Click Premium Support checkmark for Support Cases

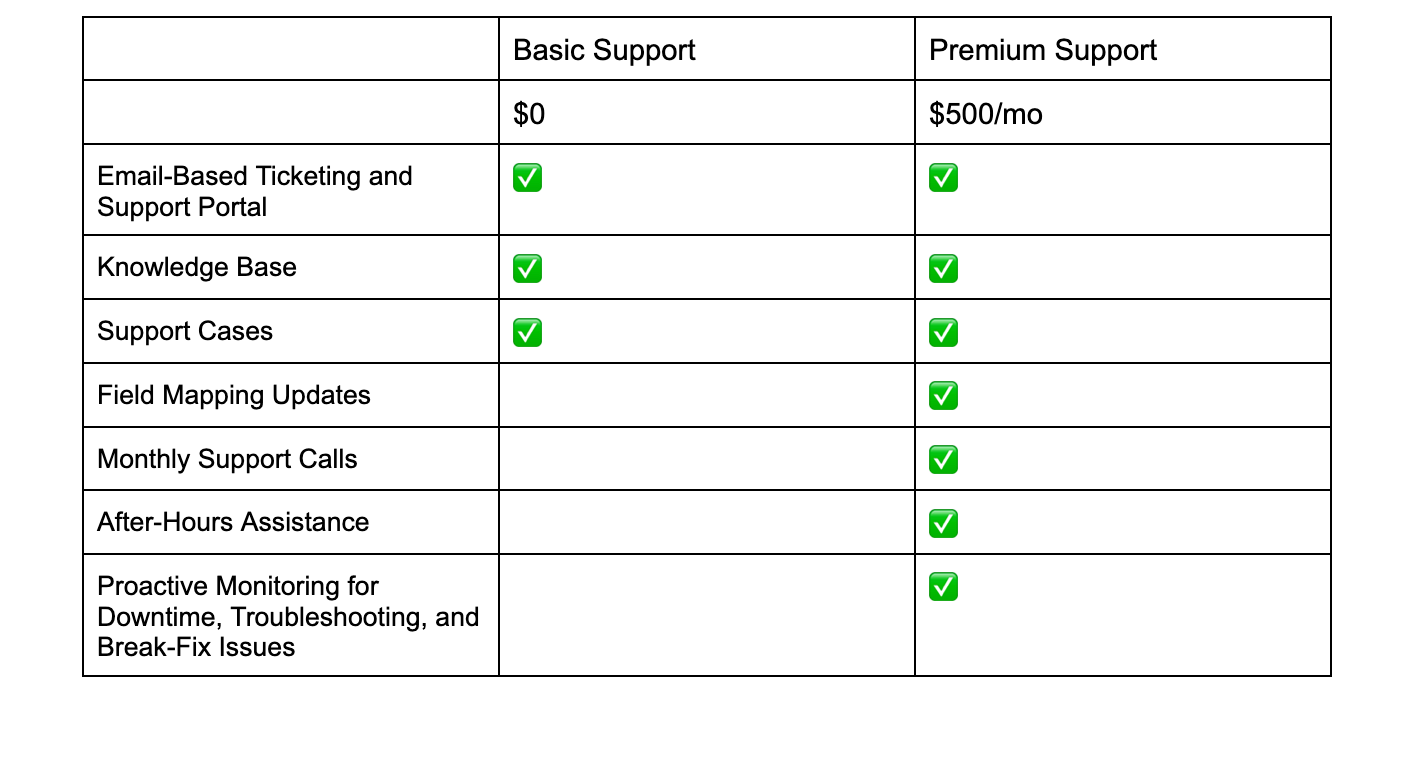pyautogui.click(x=943, y=332)
